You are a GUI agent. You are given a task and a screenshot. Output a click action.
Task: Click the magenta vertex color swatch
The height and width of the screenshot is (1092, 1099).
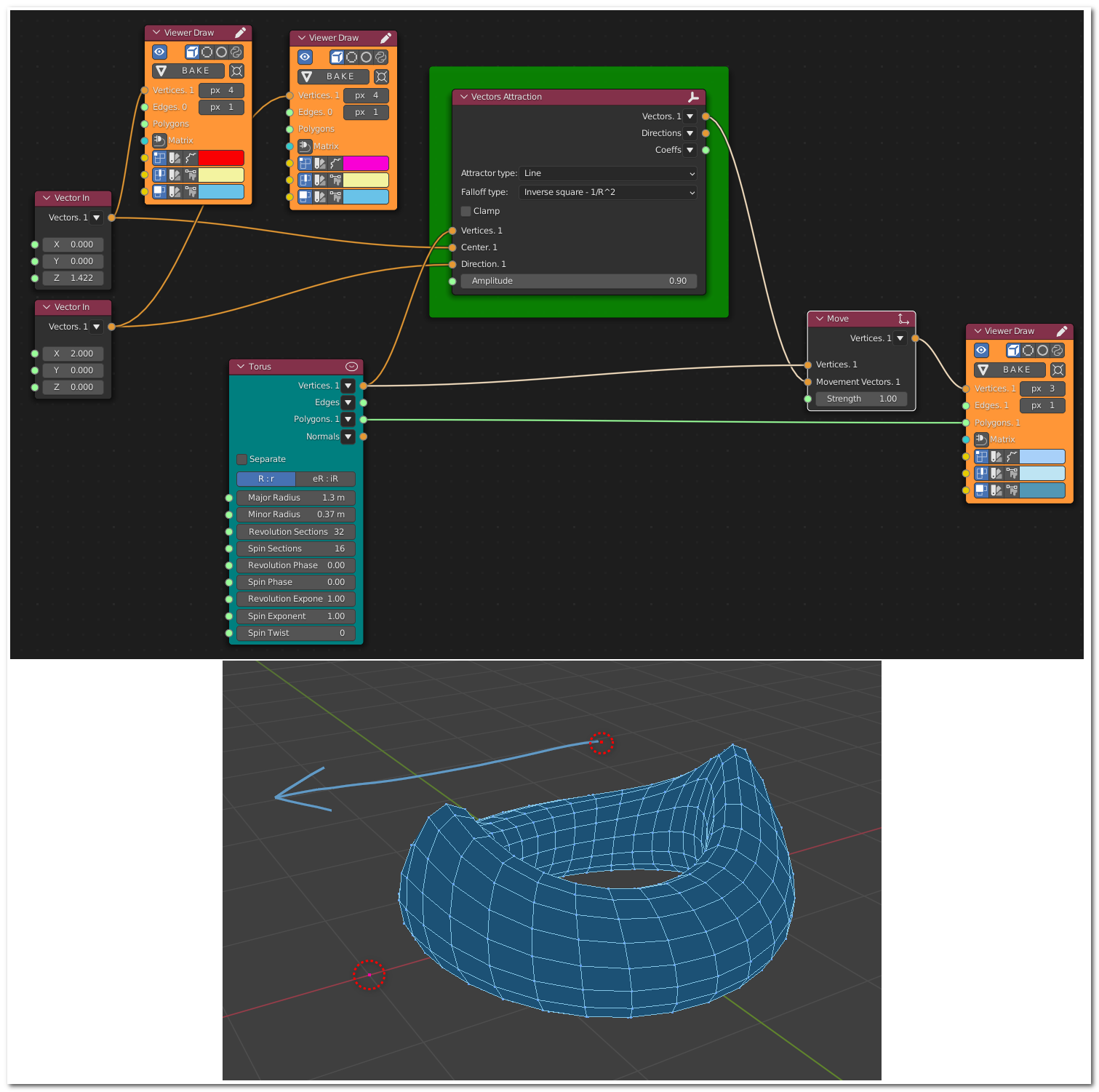366,163
